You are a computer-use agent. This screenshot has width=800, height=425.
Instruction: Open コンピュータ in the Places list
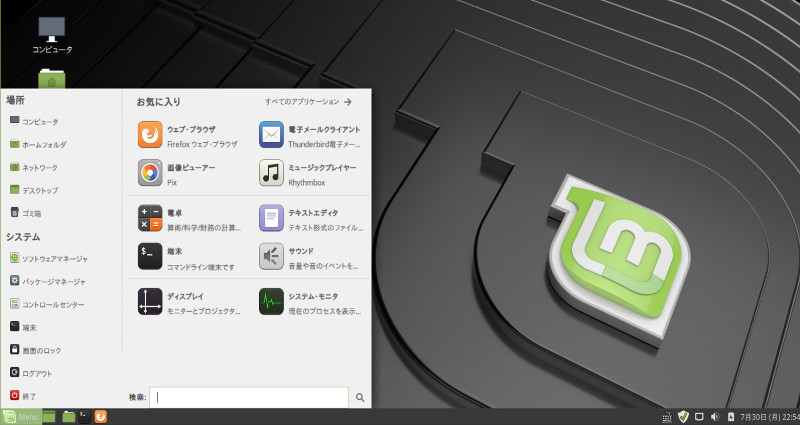[34, 121]
